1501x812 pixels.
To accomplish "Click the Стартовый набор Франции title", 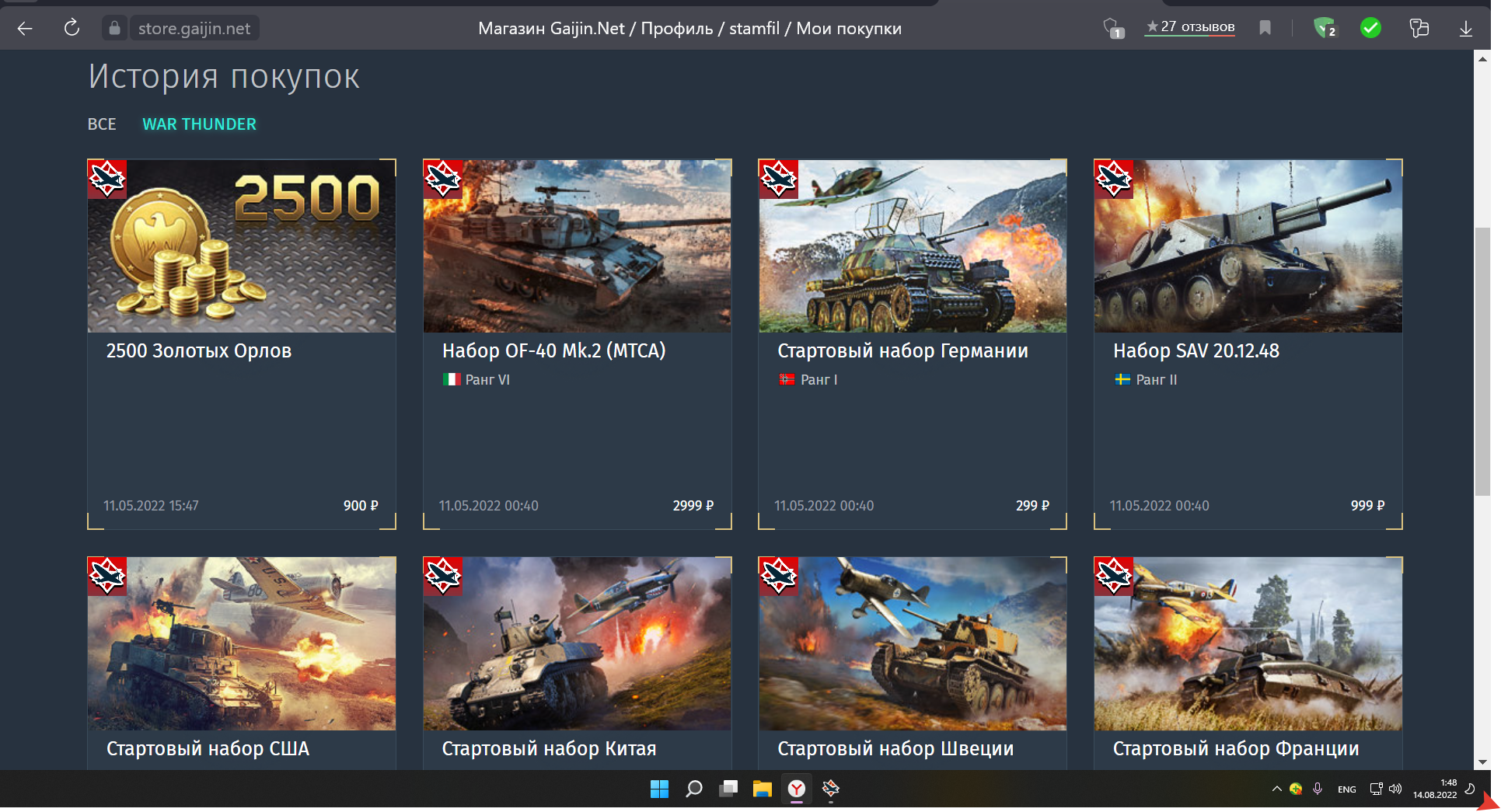I will [x=1236, y=749].
